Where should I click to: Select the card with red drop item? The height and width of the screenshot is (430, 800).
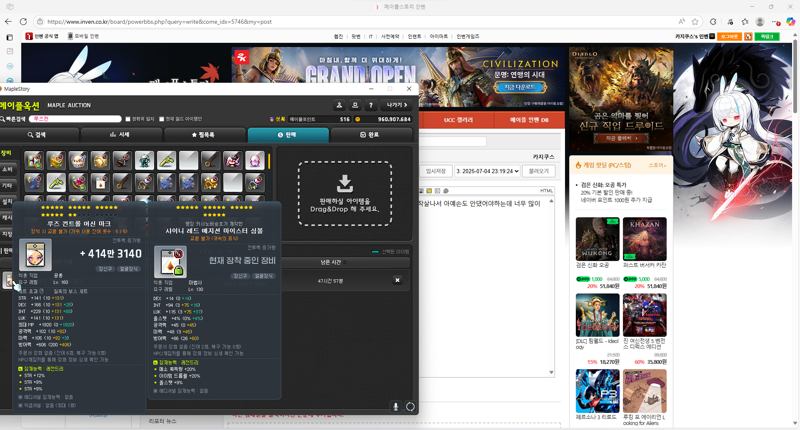[101, 182]
